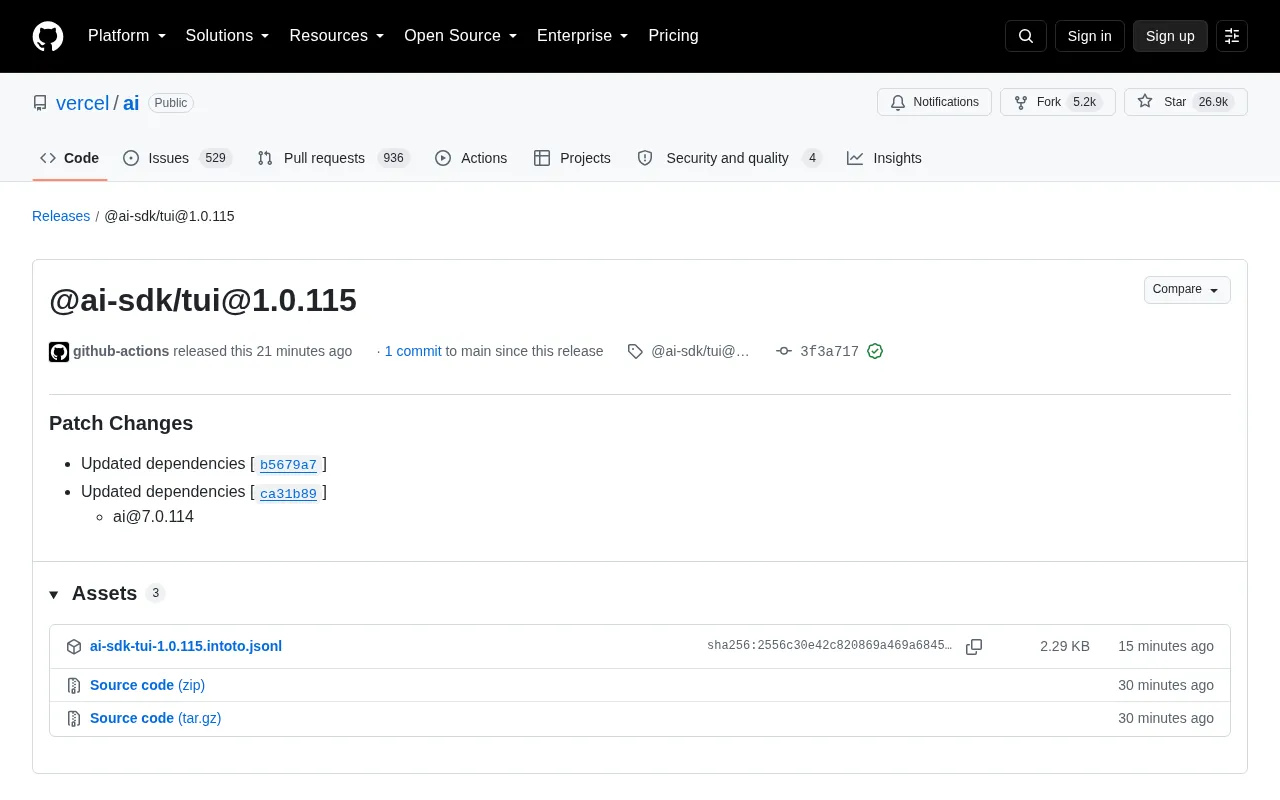Open the Security and quality tab
Image resolution: width=1280 pixels, height=800 pixels.
(x=730, y=158)
